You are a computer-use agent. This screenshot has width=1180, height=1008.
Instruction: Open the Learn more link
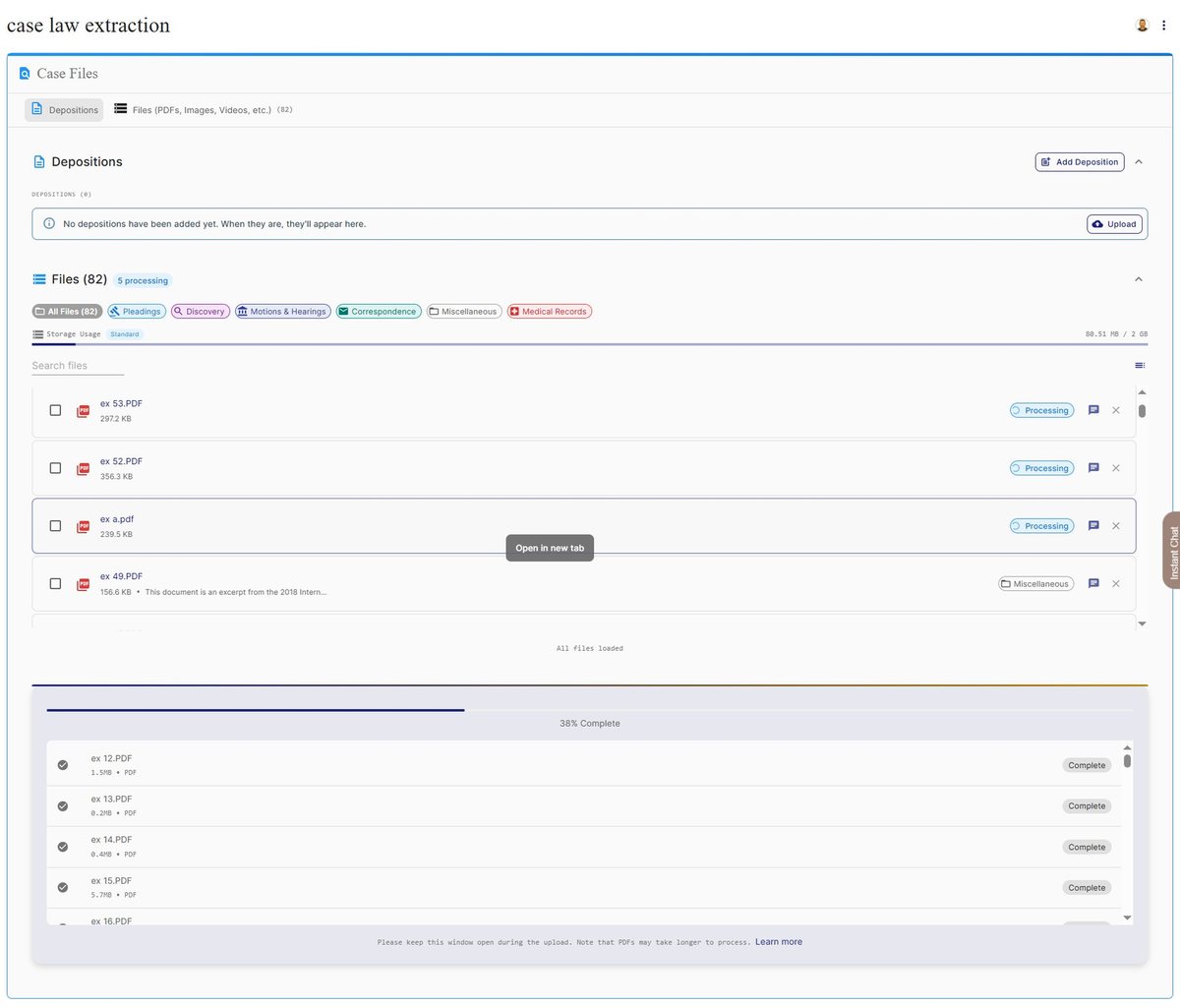click(779, 942)
